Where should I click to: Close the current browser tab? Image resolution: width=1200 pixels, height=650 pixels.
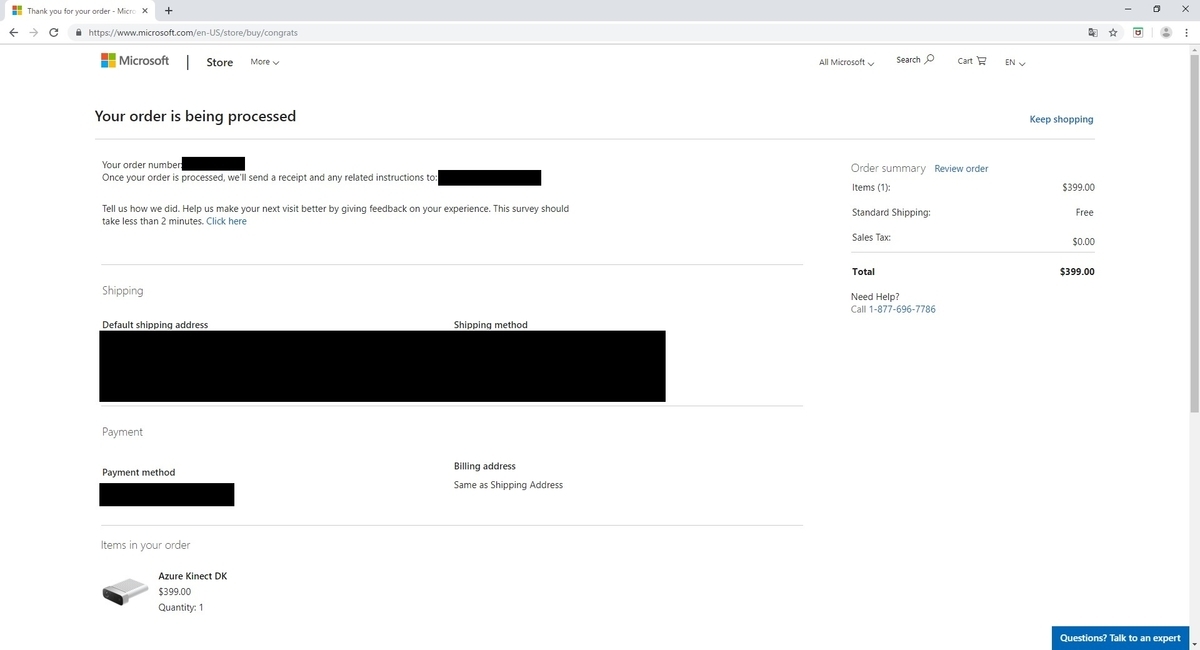click(x=147, y=10)
